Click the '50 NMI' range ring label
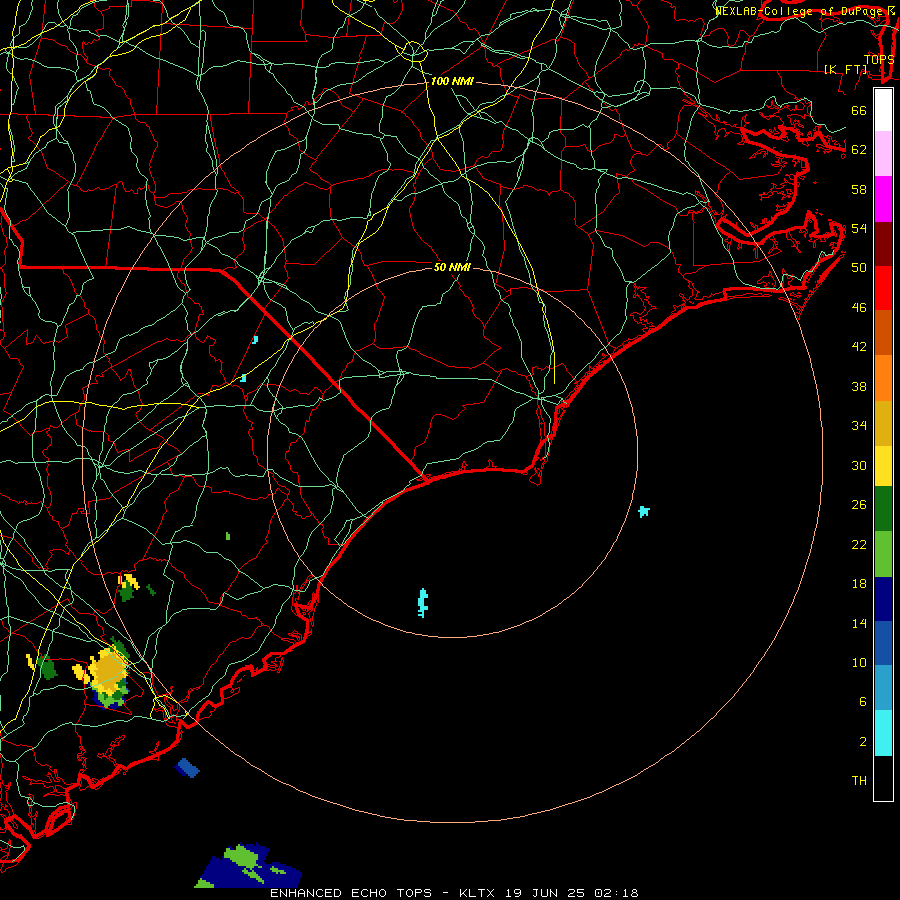Image resolution: width=900 pixels, height=900 pixels. point(452,267)
